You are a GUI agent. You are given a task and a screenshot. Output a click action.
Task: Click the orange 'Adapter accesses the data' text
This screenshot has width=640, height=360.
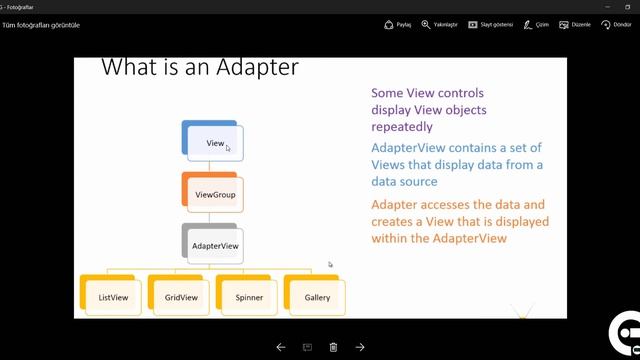460,221
